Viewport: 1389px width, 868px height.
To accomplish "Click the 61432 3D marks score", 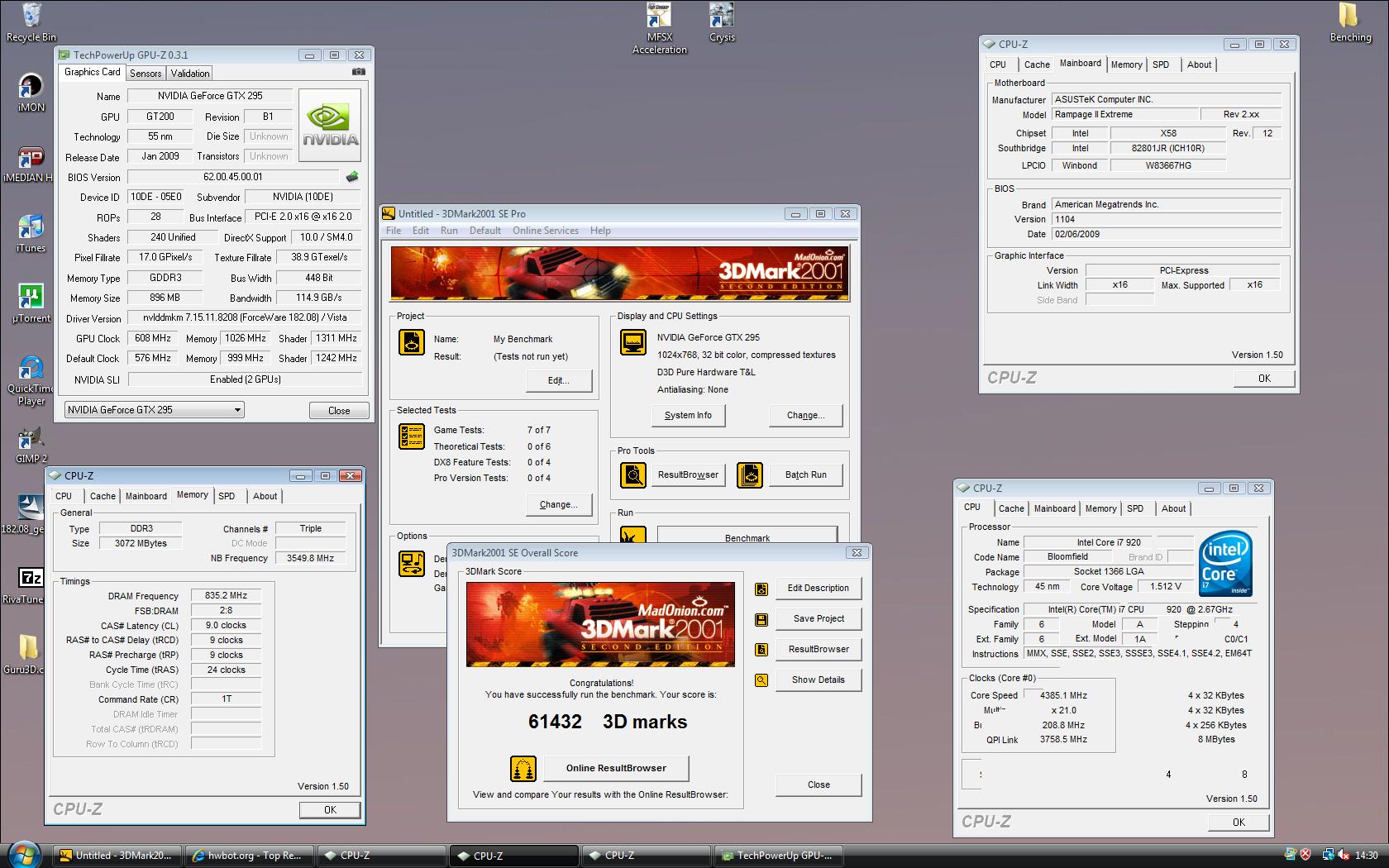I will pos(608,722).
